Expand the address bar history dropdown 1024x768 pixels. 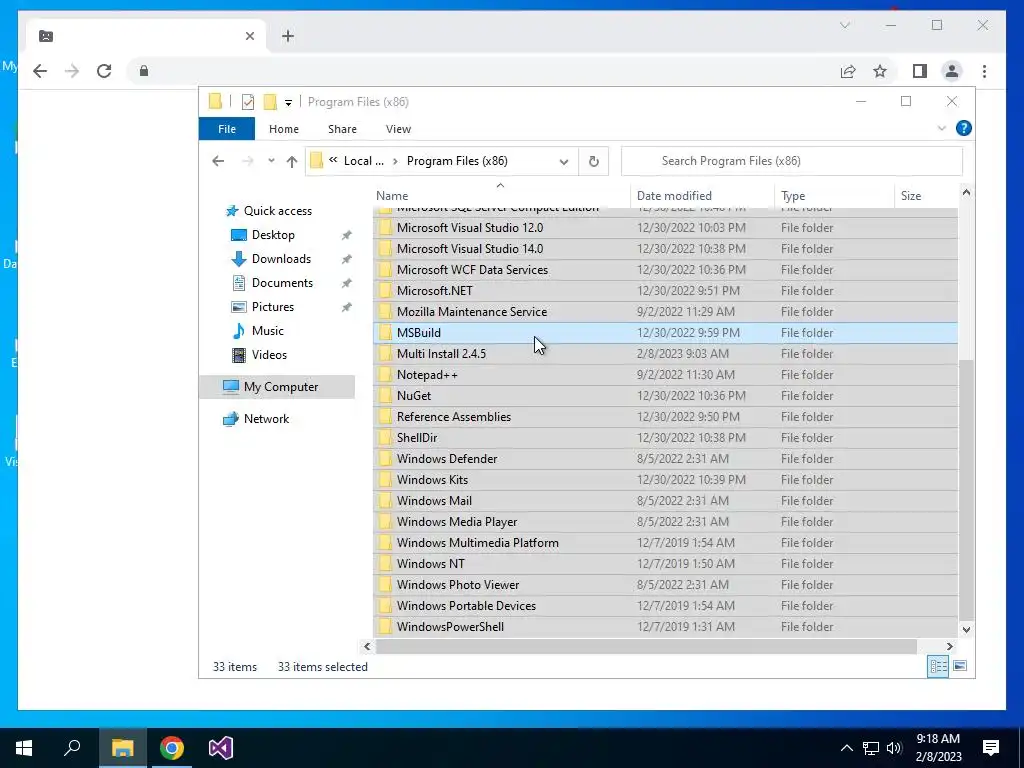coord(564,161)
